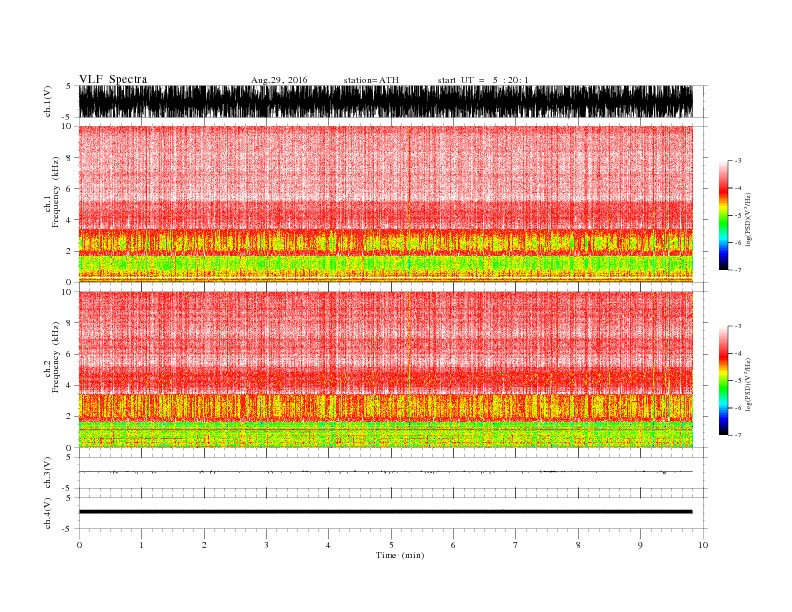Click the 'Time (min)' axis label

(x=400, y=555)
